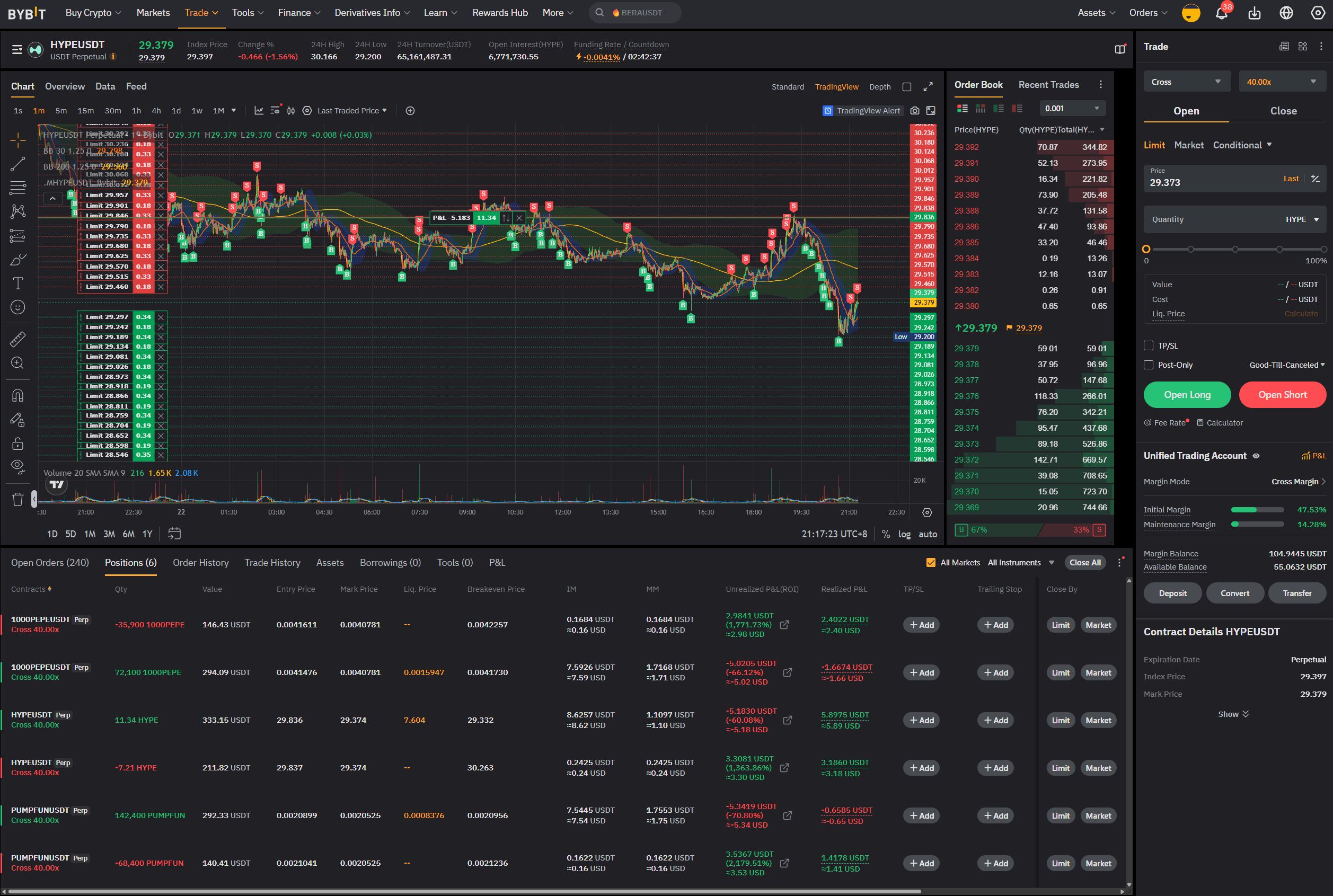Enable the TP/SL checkbox
This screenshot has height=896, width=1333.
coord(1149,345)
